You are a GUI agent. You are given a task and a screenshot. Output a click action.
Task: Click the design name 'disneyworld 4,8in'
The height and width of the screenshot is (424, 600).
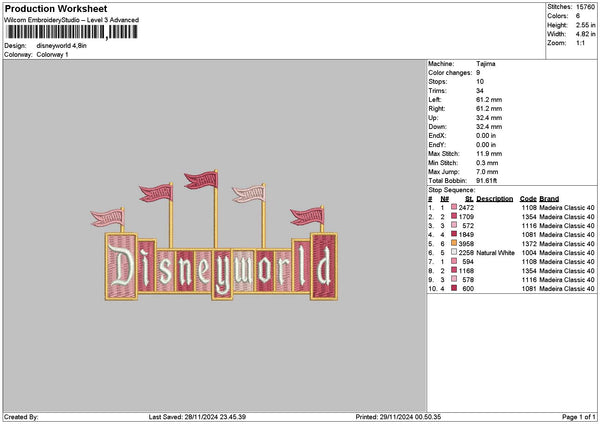(x=62, y=46)
